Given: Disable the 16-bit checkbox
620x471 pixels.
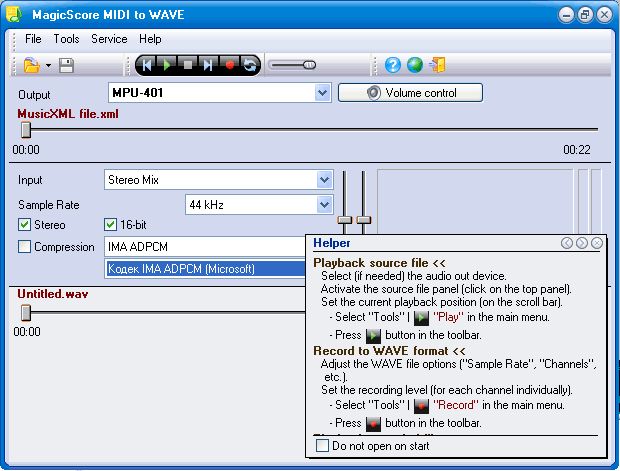Looking at the screenshot, I should (x=111, y=225).
